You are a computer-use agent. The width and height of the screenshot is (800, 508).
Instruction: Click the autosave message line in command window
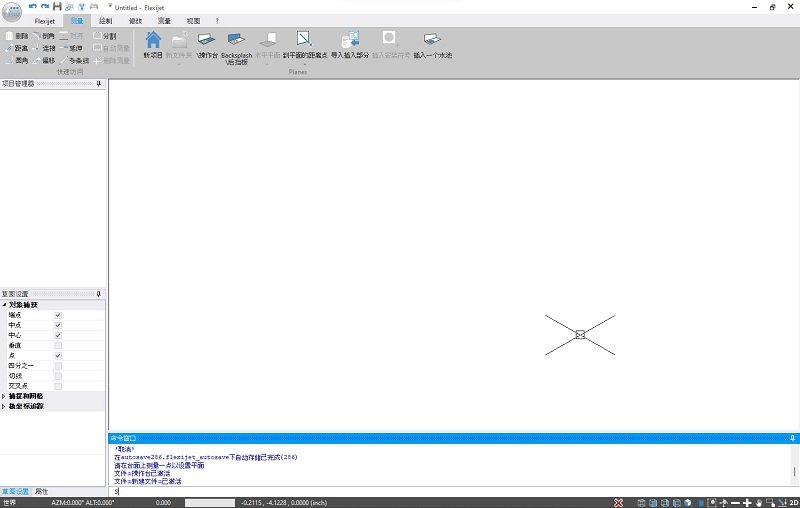206,457
